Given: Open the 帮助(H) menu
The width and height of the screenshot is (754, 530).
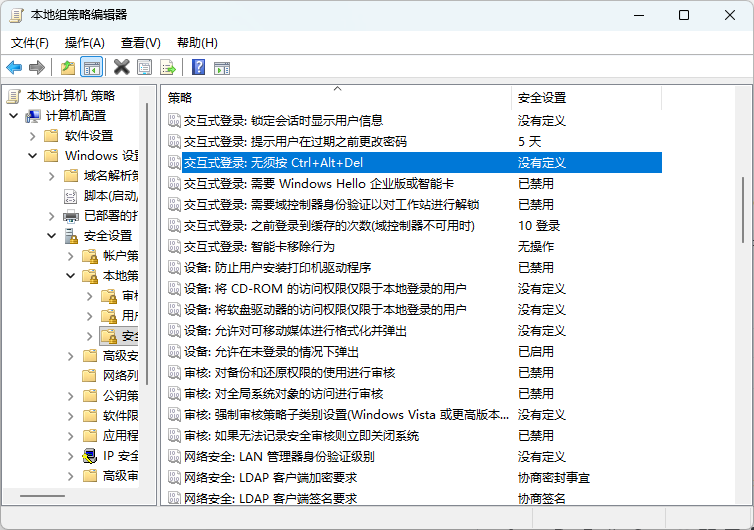Looking at the screenshot, I should (197, 43).
